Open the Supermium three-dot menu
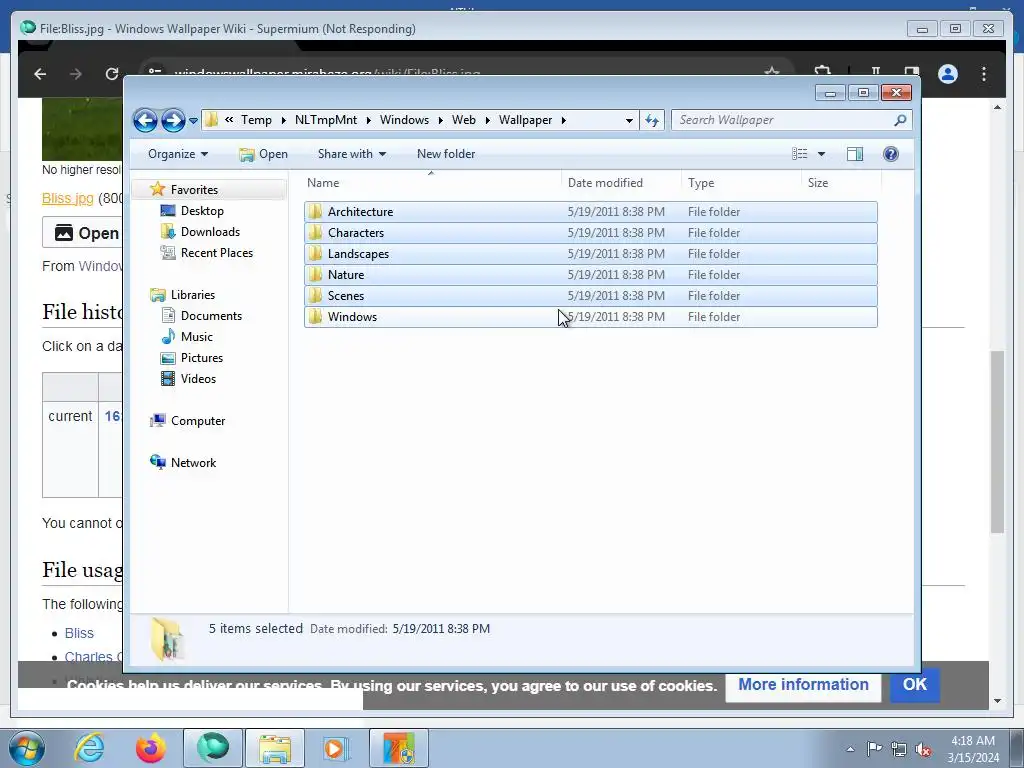Image resolution: width=1024 pixels, height=768 pixels. tap(984, 74)
